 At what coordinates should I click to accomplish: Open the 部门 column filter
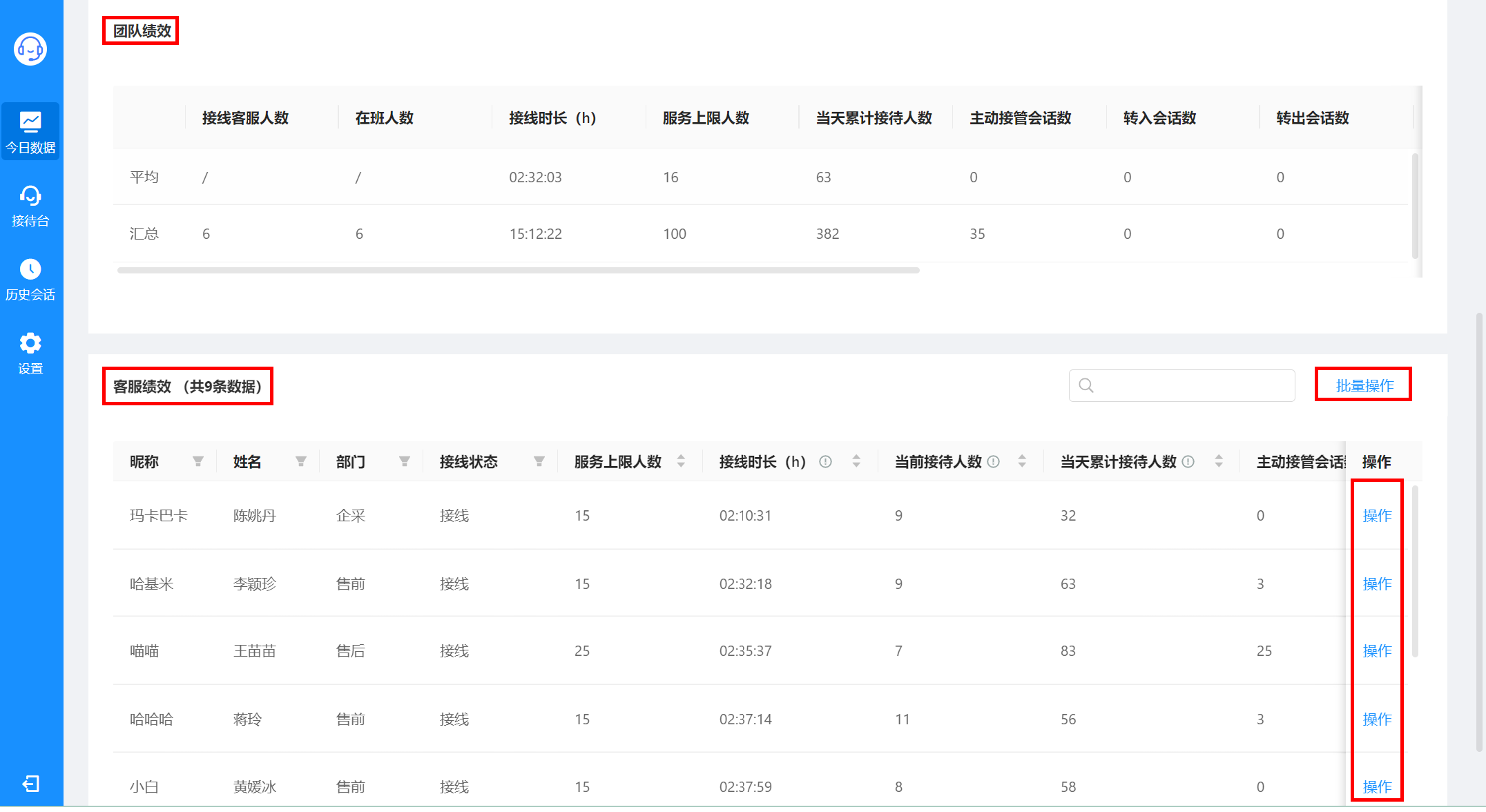[405, 461]
